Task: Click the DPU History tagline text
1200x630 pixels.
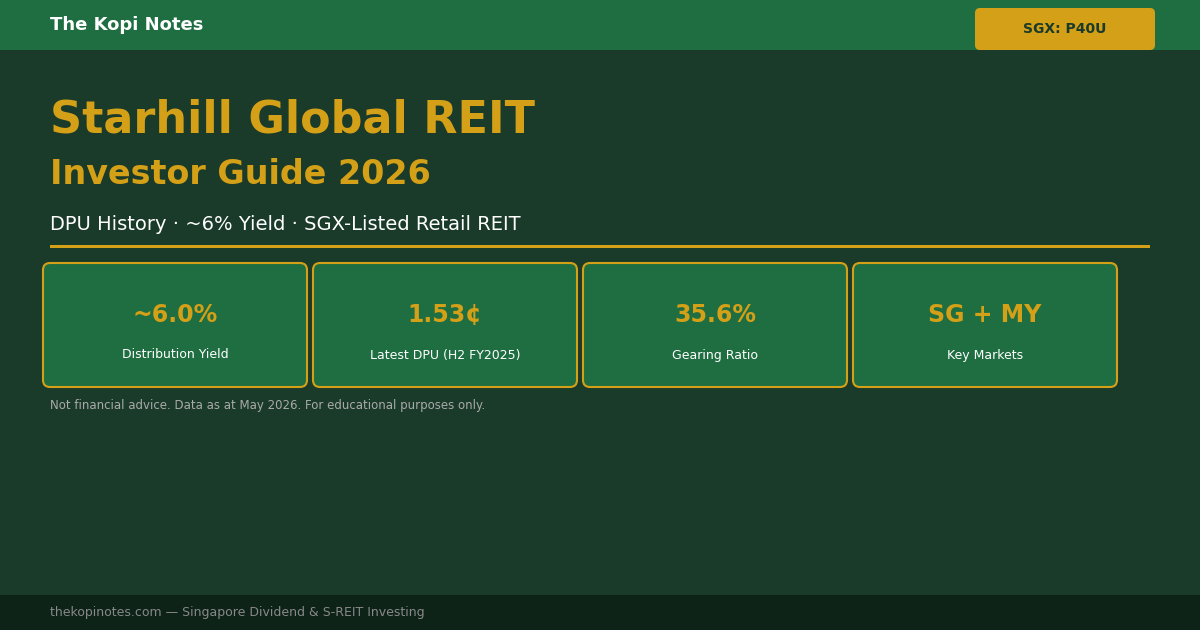Action: click(285, 224)
